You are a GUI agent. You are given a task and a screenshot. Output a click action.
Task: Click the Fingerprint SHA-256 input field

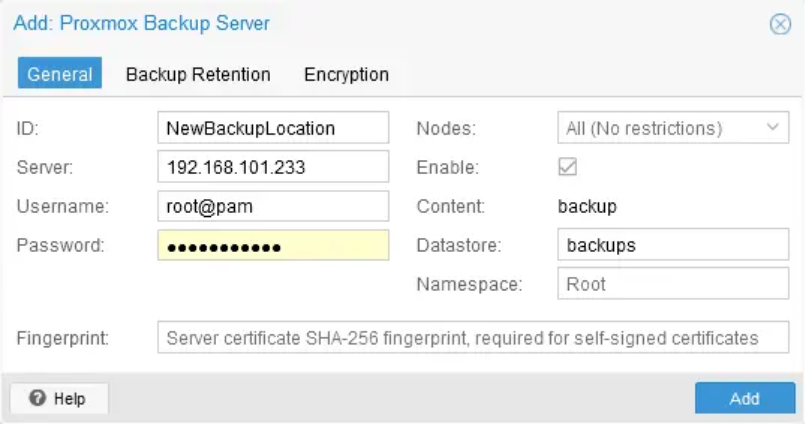click(480, 338)
